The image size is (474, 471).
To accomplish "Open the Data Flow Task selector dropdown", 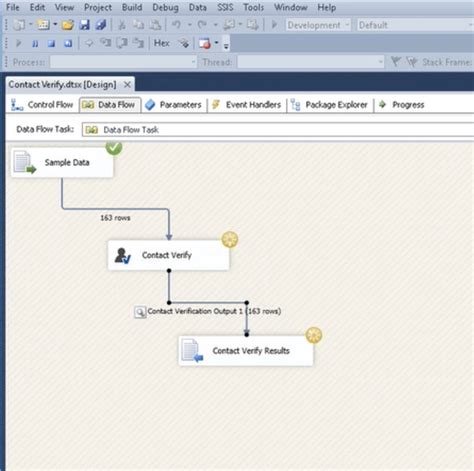I will (x=278, y=129).
